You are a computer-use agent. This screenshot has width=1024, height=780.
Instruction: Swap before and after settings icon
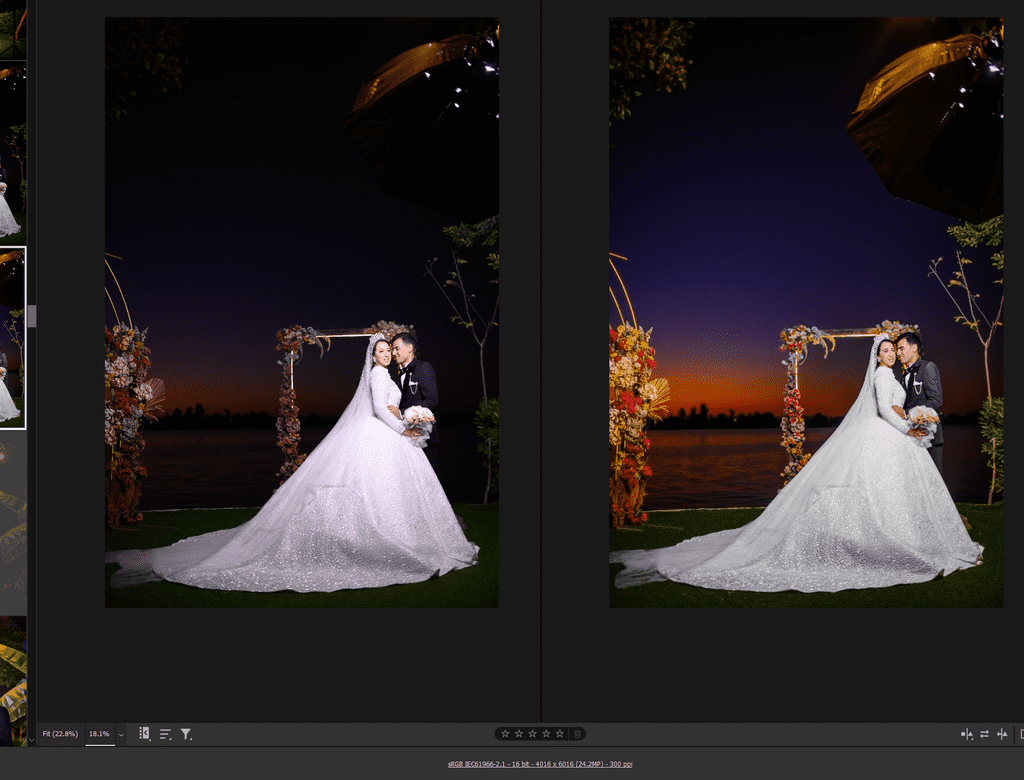(985, 734)
